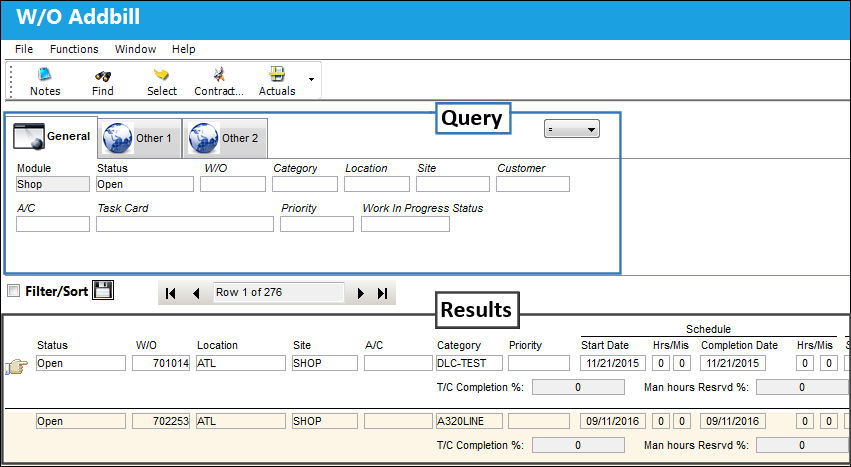Click the Find binoculars icon
The image size is (851, 467).
coord(103,81)
